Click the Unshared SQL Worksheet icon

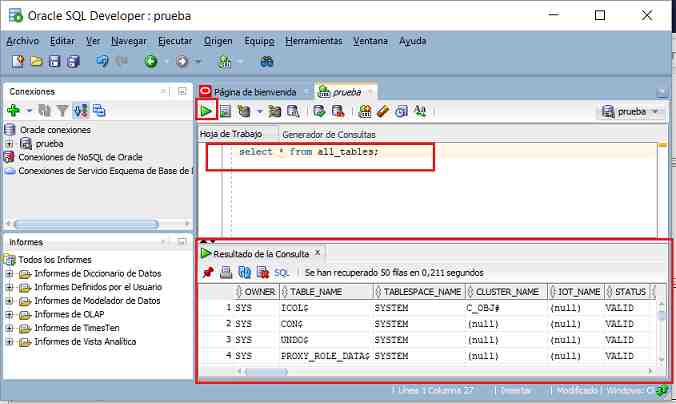tap(365, 111)
